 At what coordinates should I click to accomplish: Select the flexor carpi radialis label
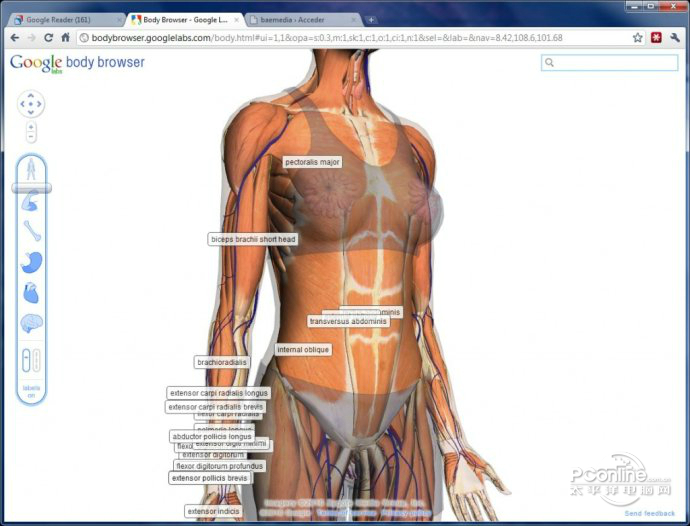pyautogui.click(x=228, y=415)
